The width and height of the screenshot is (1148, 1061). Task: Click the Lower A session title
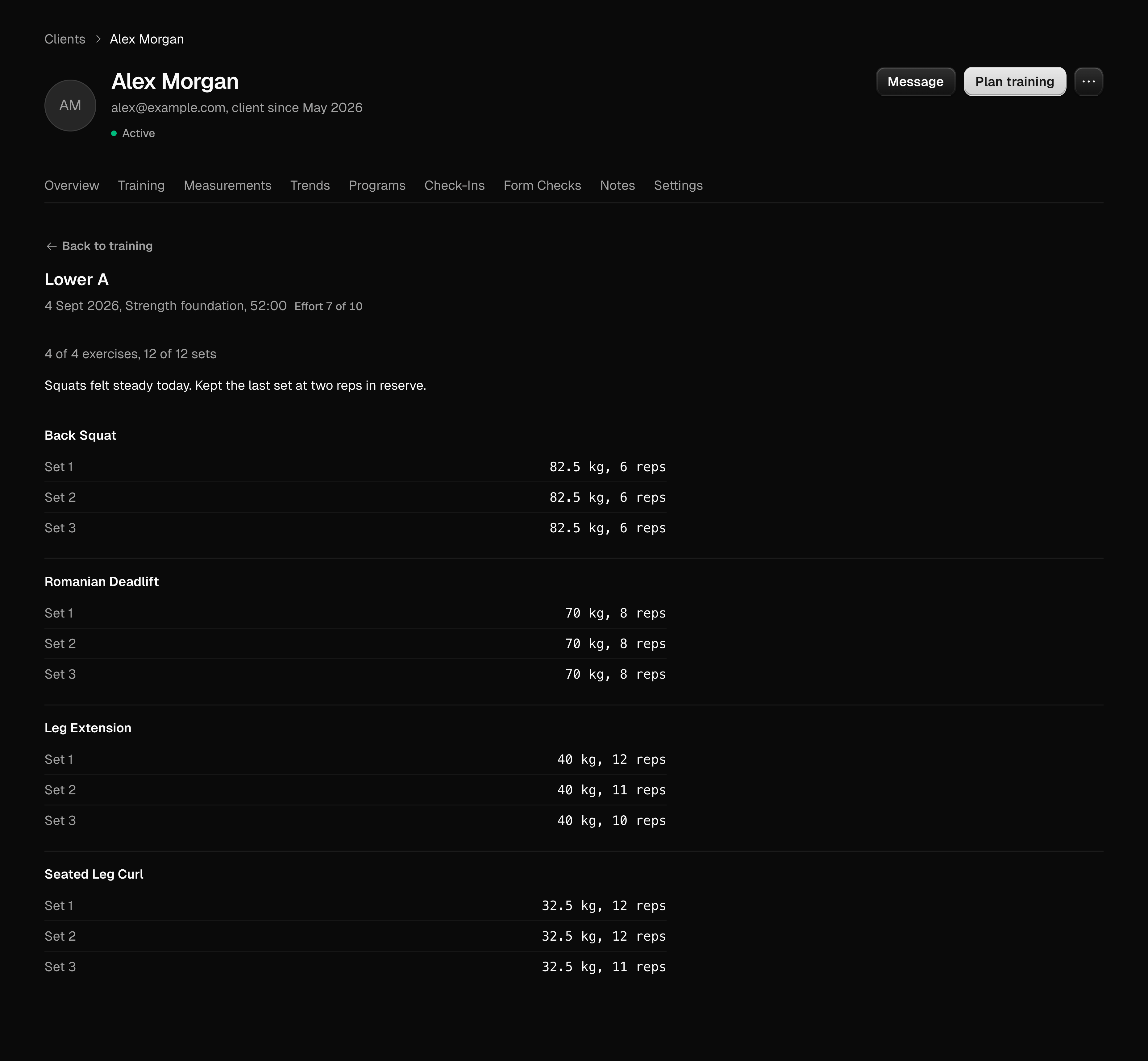[76, 280]
